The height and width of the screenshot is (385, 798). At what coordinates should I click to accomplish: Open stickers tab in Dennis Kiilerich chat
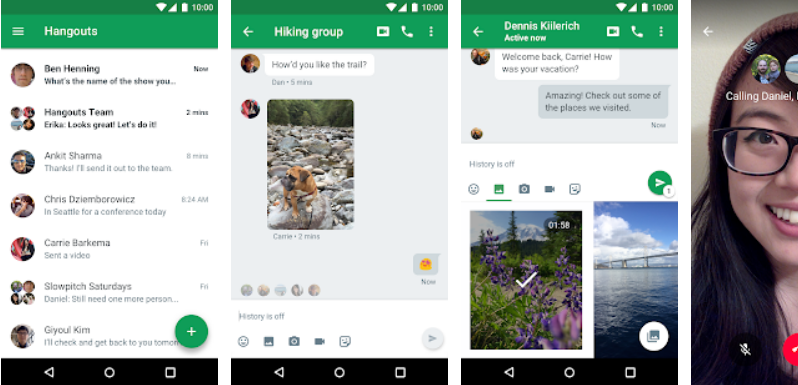(x=575, y=189)
